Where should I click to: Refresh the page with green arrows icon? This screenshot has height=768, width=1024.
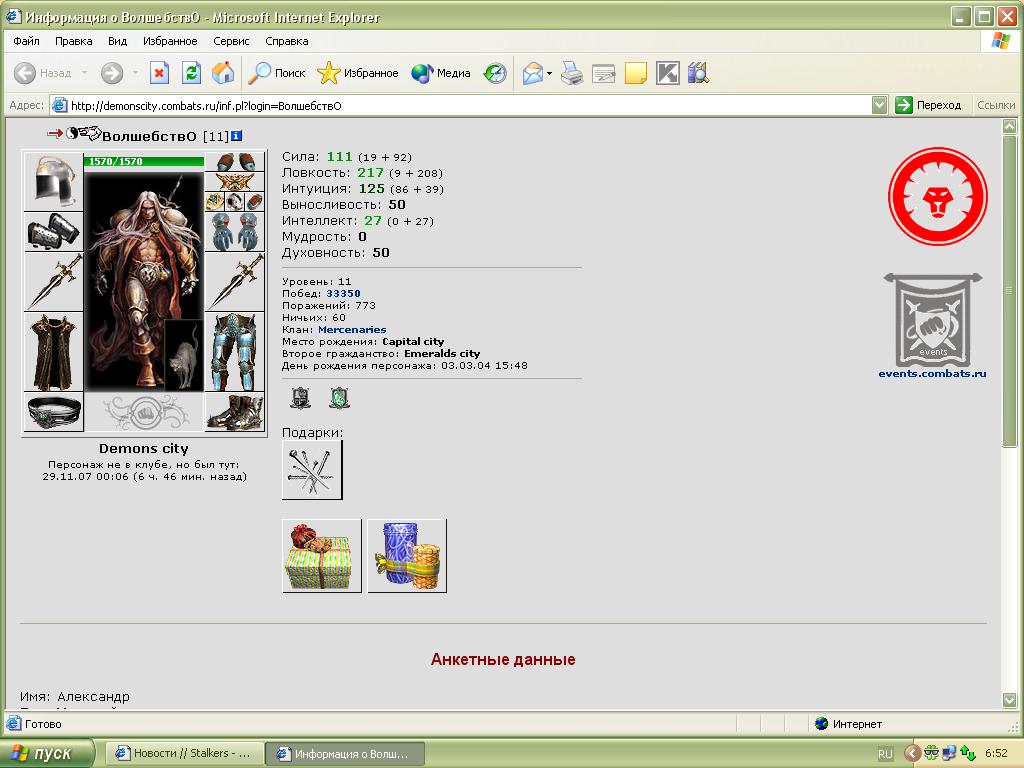(x=191, y=73)
